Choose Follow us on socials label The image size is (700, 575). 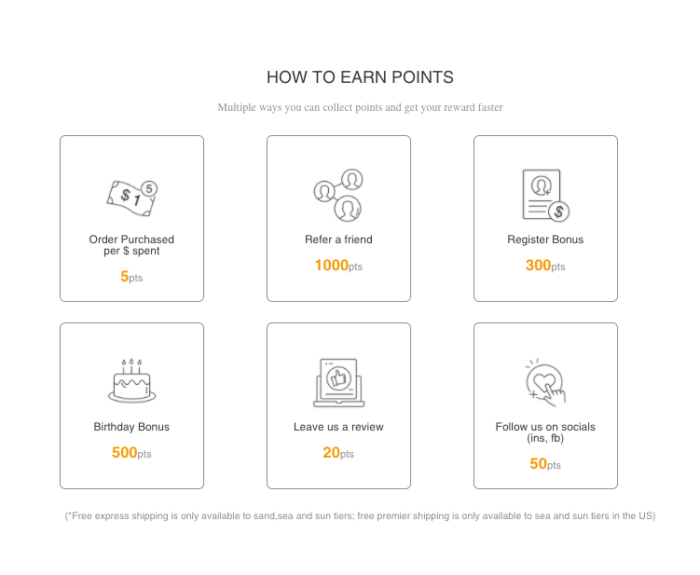click(545, 433)
